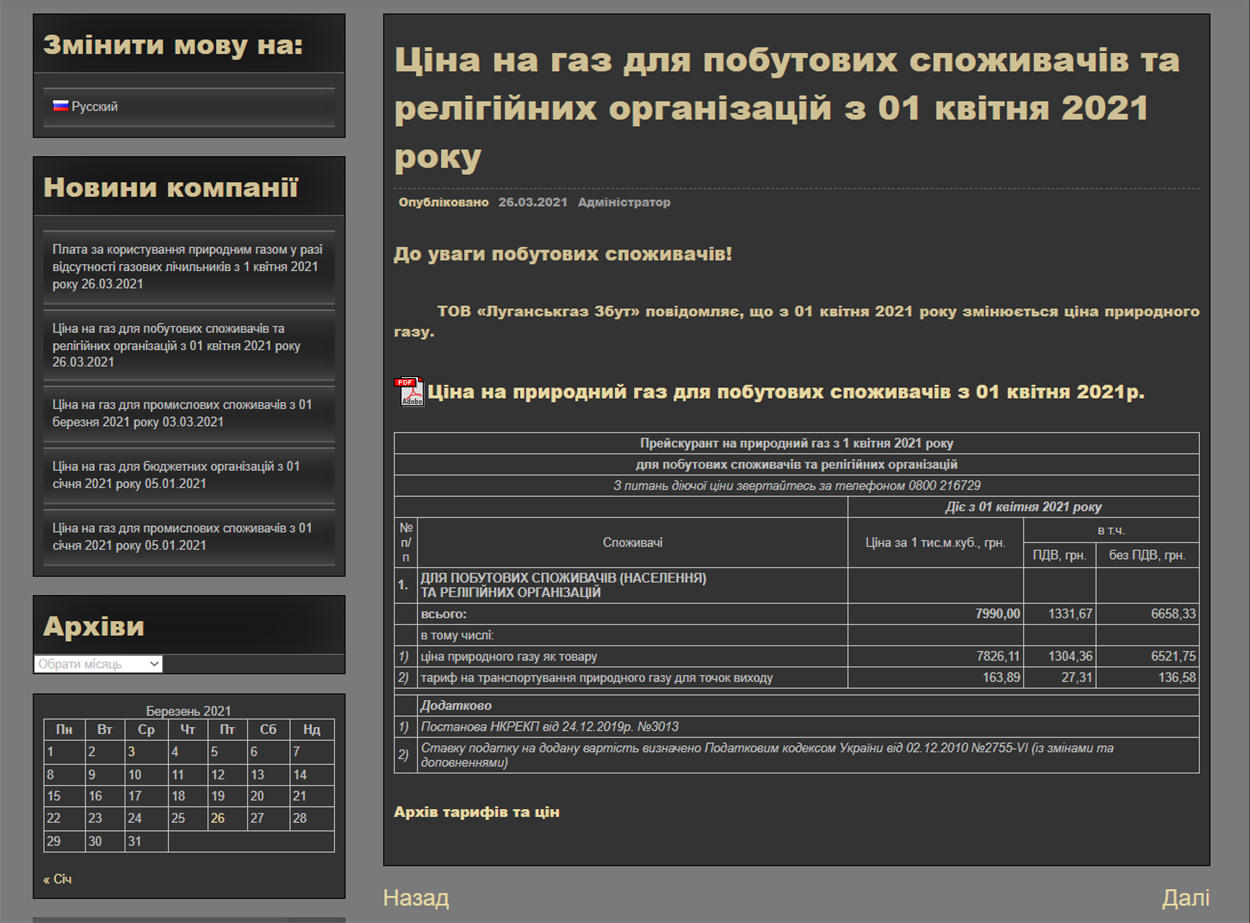The image size is (1250, 923).
Task: Open PDF link for household gas price from April 2021
Action: (x=787, y=392)
